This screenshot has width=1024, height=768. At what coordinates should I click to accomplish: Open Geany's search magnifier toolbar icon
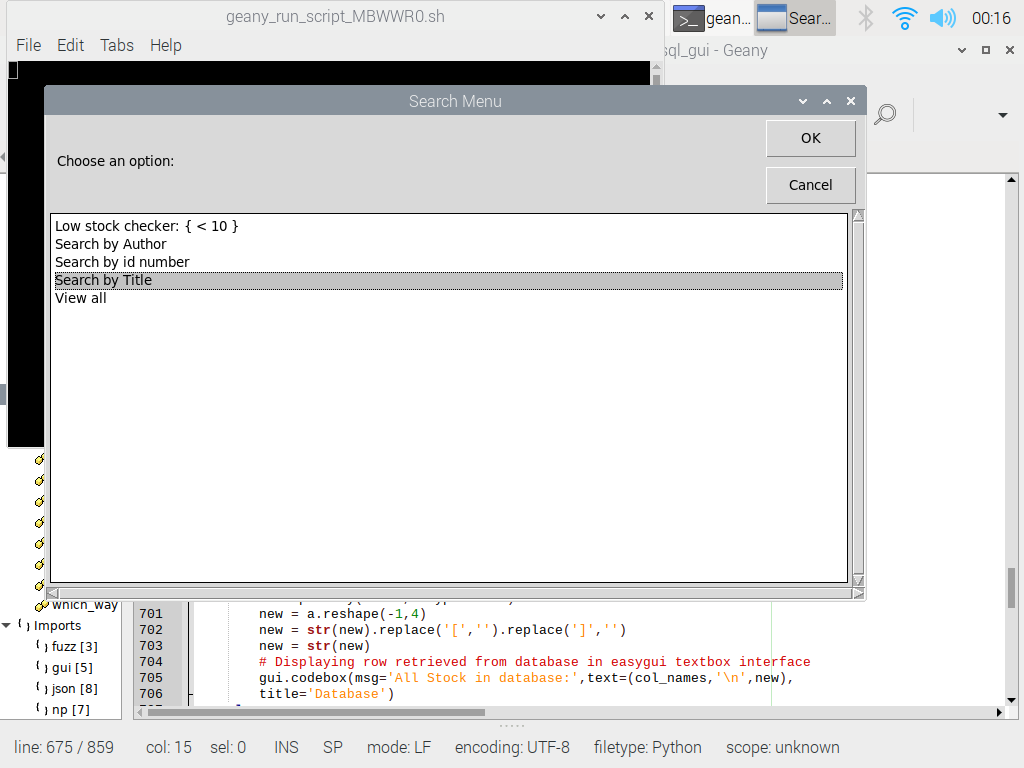(x=884, y=114)
